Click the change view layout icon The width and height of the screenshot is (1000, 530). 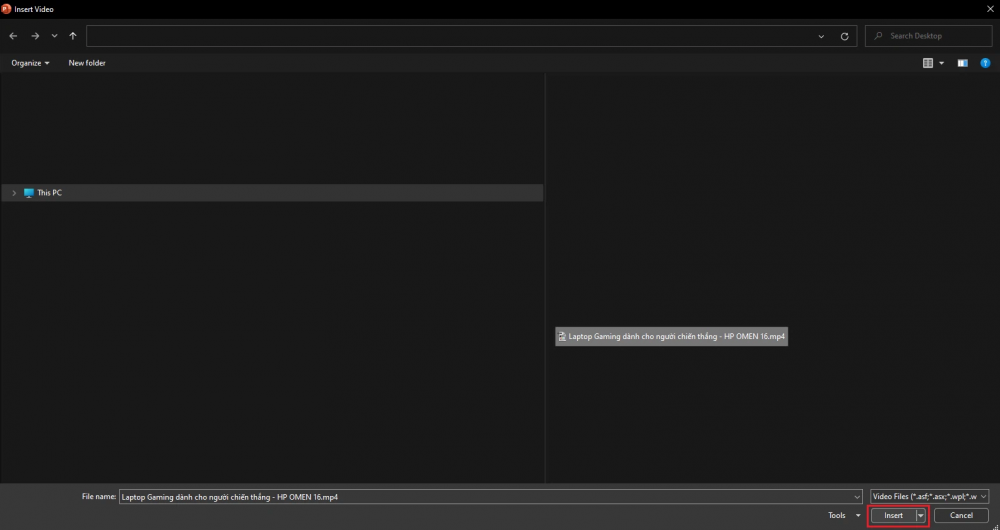(928, 63)
